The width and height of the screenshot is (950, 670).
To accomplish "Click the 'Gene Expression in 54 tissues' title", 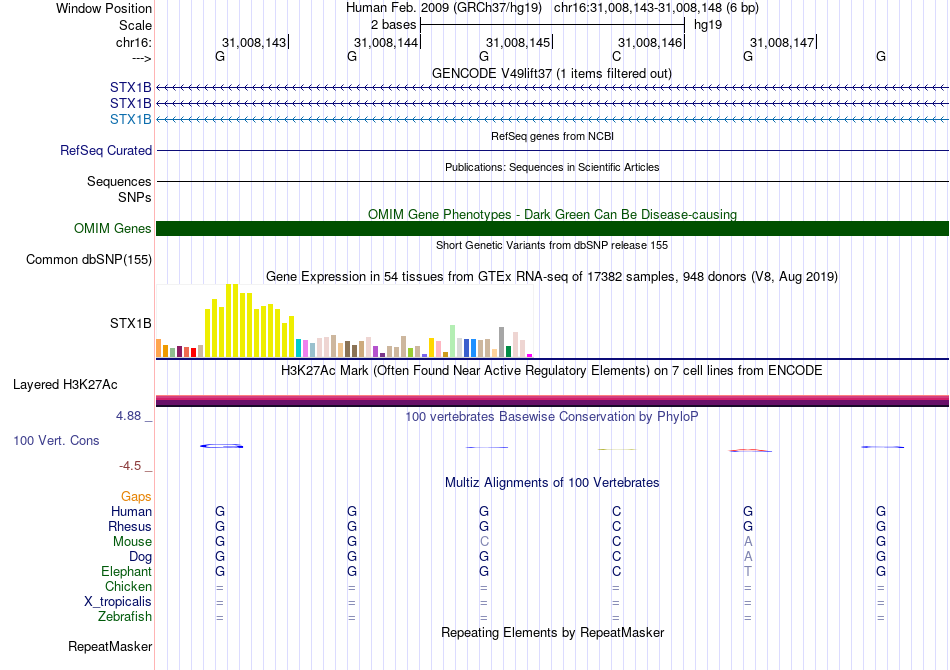I will click(x=552, y=277).
